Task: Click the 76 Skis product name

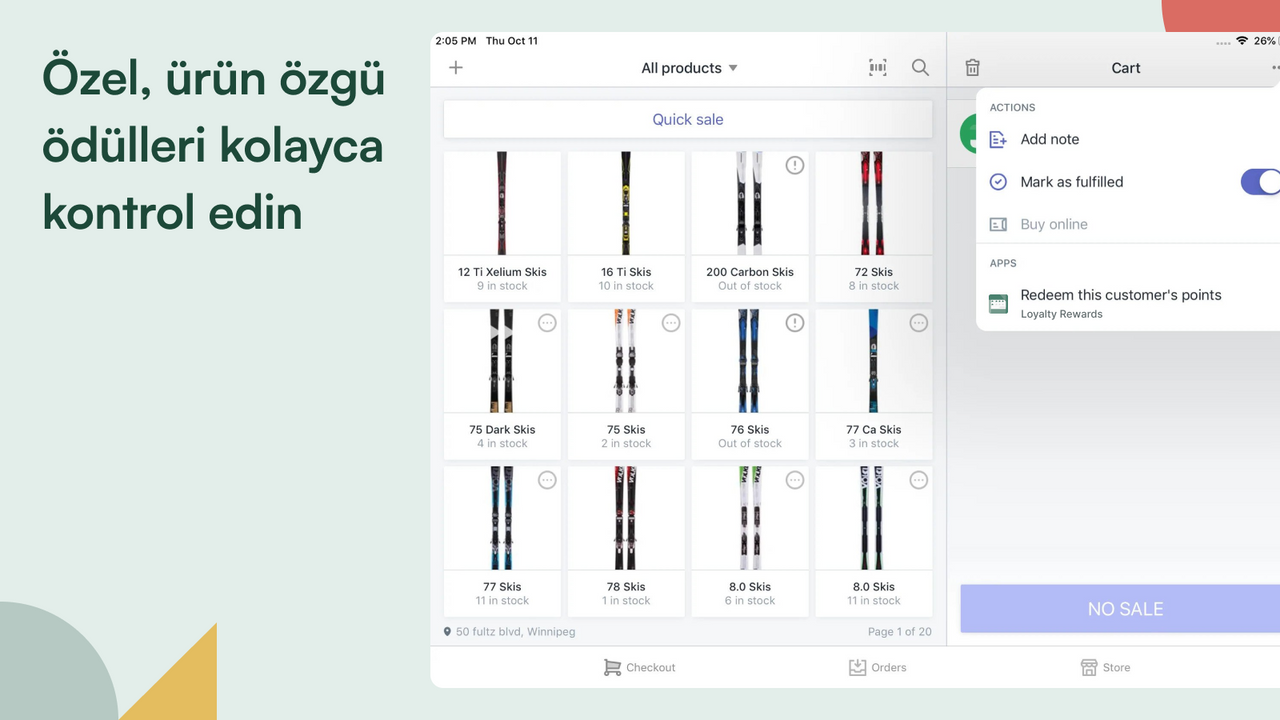Action: tap(750, 430)
